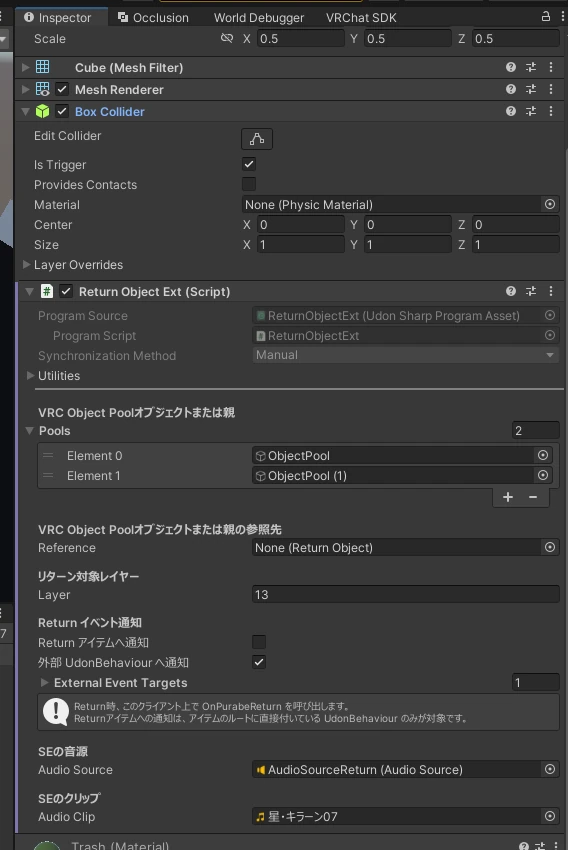Add a new Pools element with plus
The height and width of the screenshot is (850, 568).
pos(508,497)
